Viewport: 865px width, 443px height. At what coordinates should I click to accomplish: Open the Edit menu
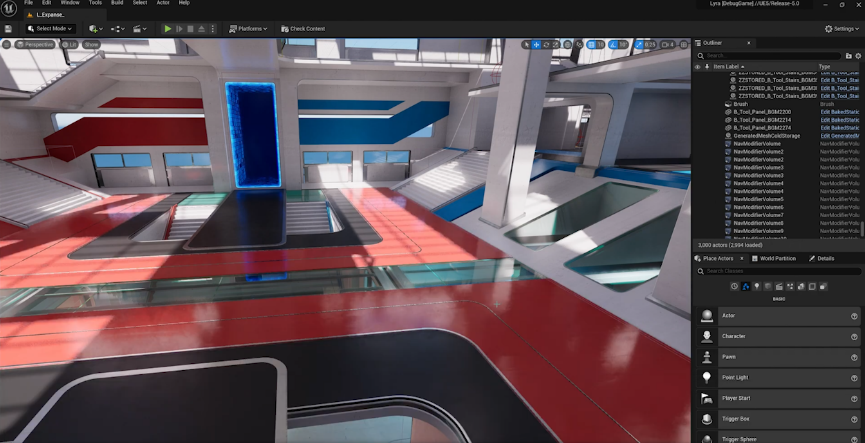[x=46, y=3]
